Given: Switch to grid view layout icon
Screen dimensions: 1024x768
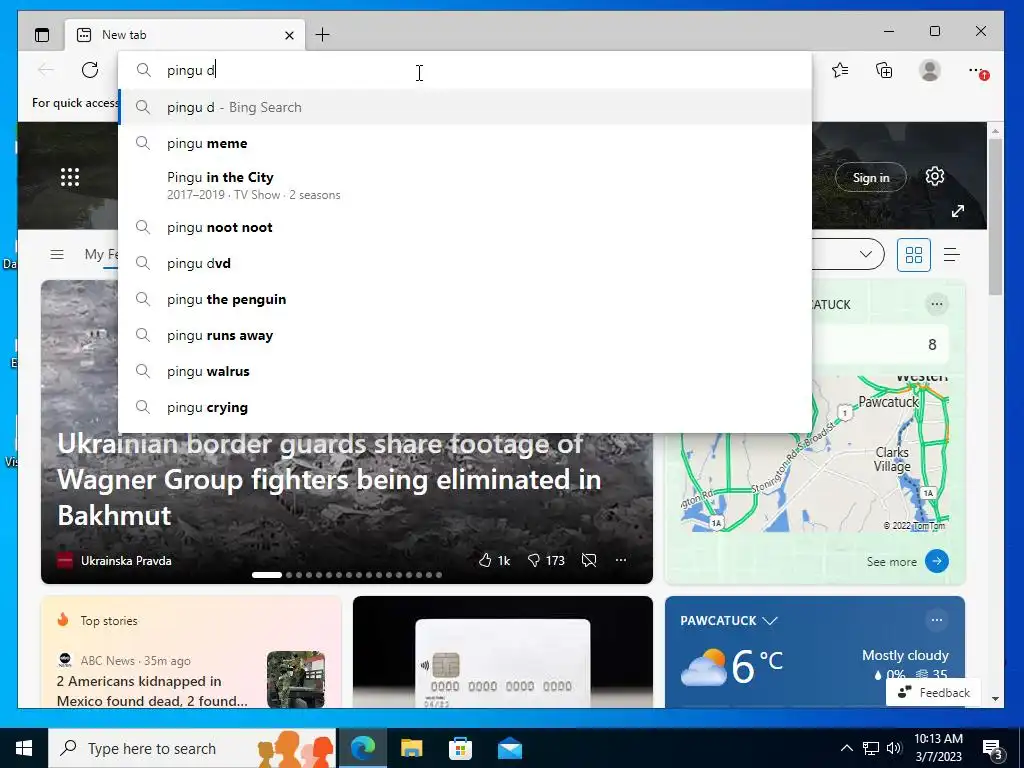Looking at the screenshot, I should click(x=914, y=255).
